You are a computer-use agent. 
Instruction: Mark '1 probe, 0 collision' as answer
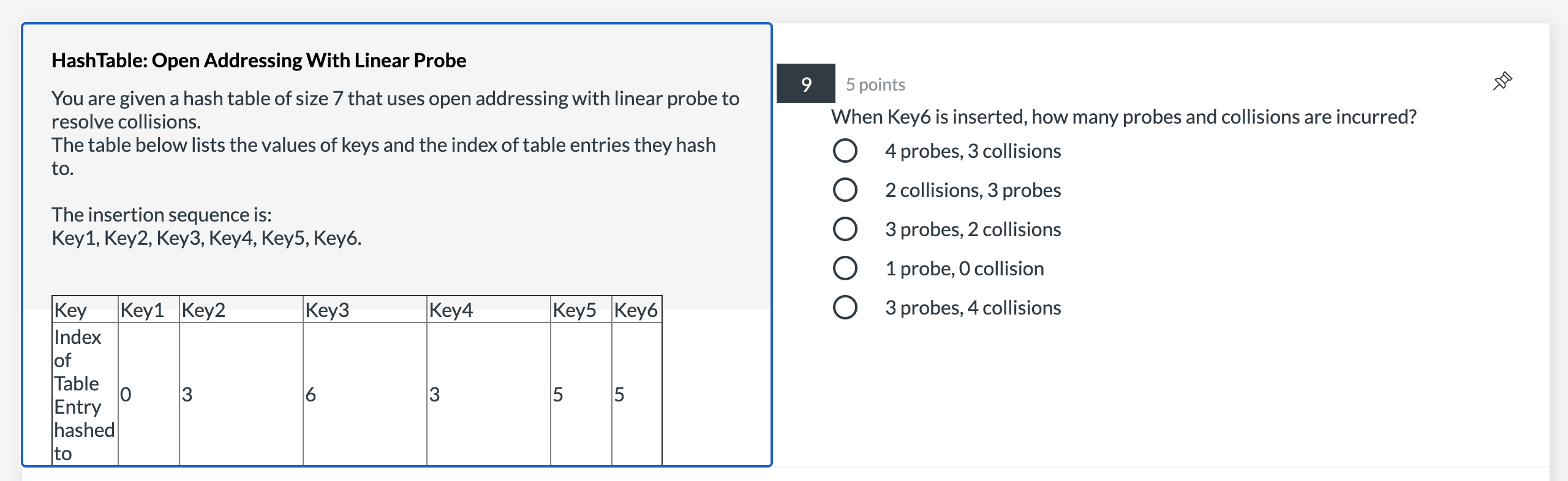coord(845,268)
